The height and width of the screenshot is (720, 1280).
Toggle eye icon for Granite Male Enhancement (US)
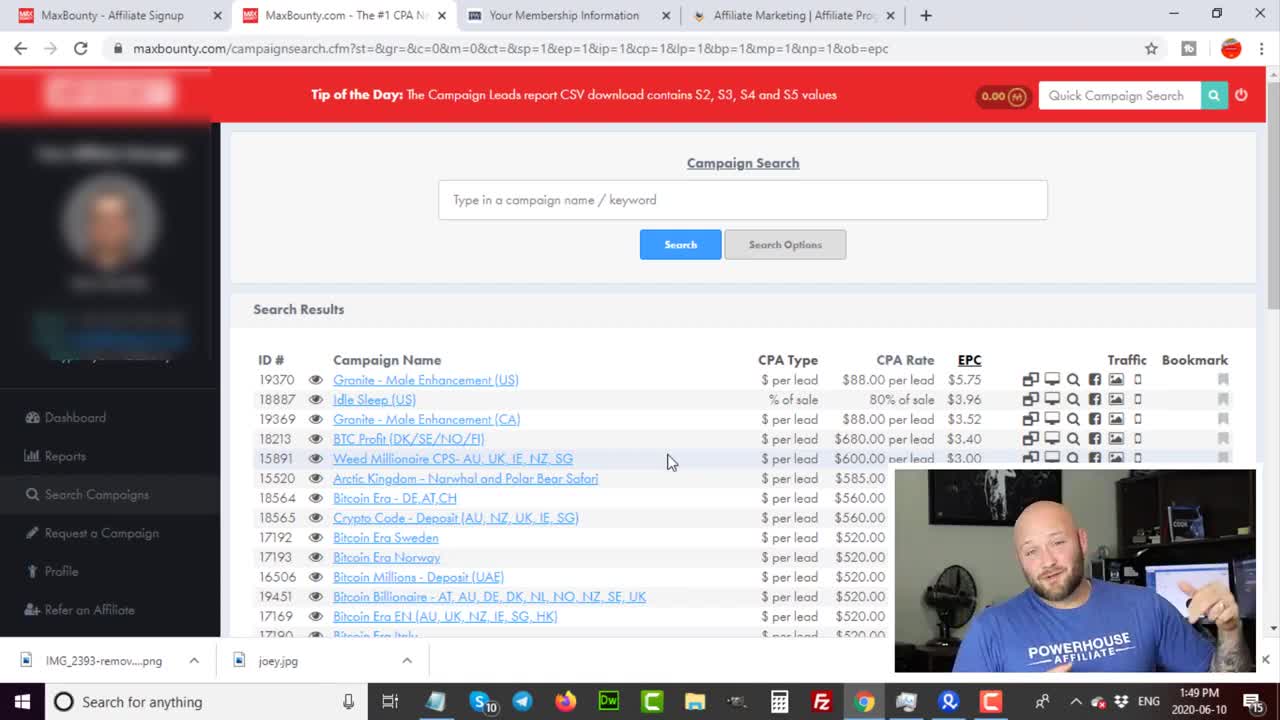pos(316,380)
